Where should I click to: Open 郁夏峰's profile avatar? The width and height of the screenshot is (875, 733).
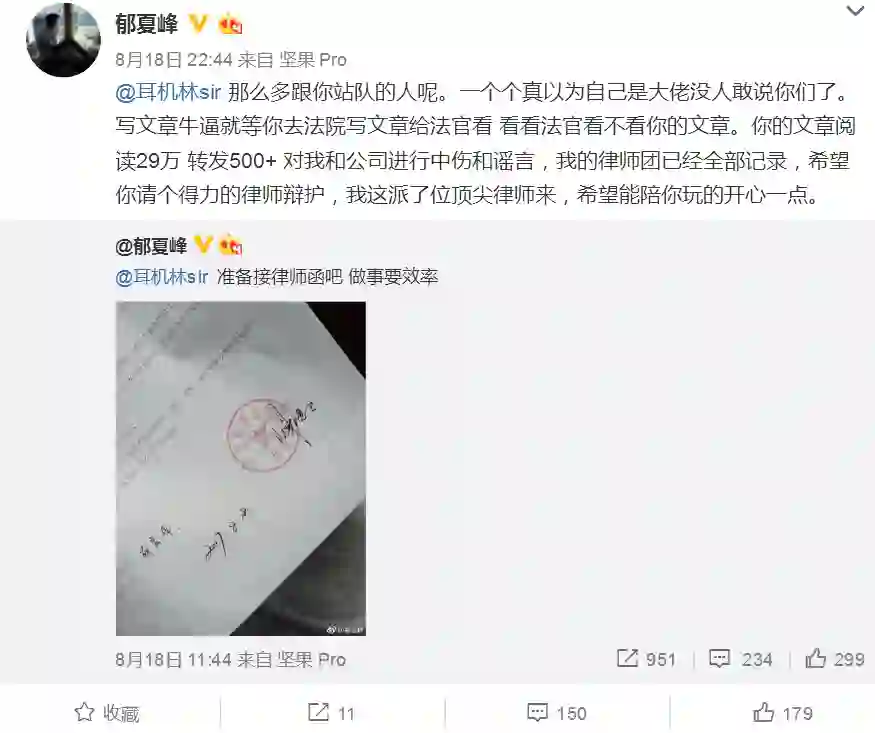[63, 40]
